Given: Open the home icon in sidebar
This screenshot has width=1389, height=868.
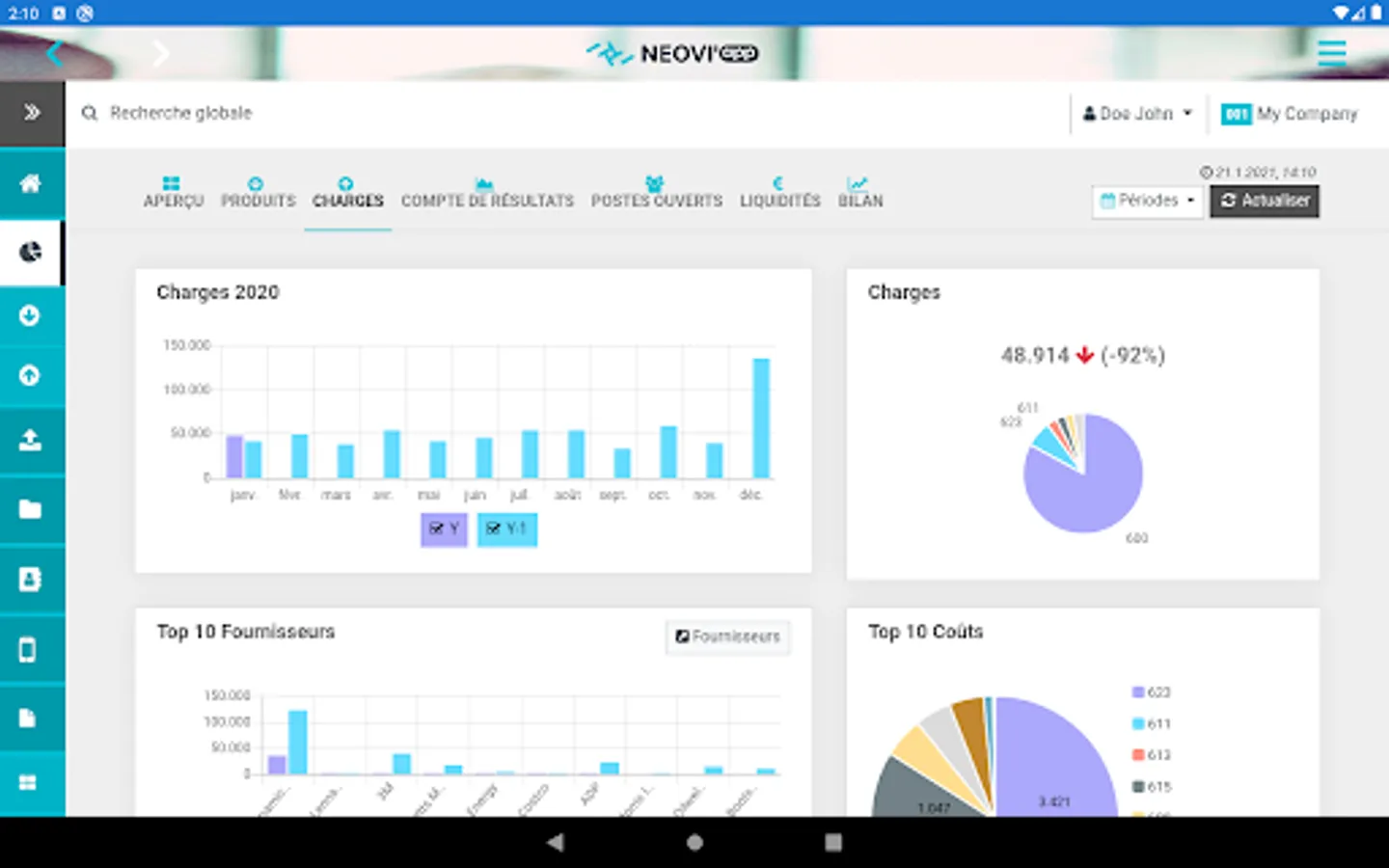Looking at the screenshot, I should (x=31, y=183).
